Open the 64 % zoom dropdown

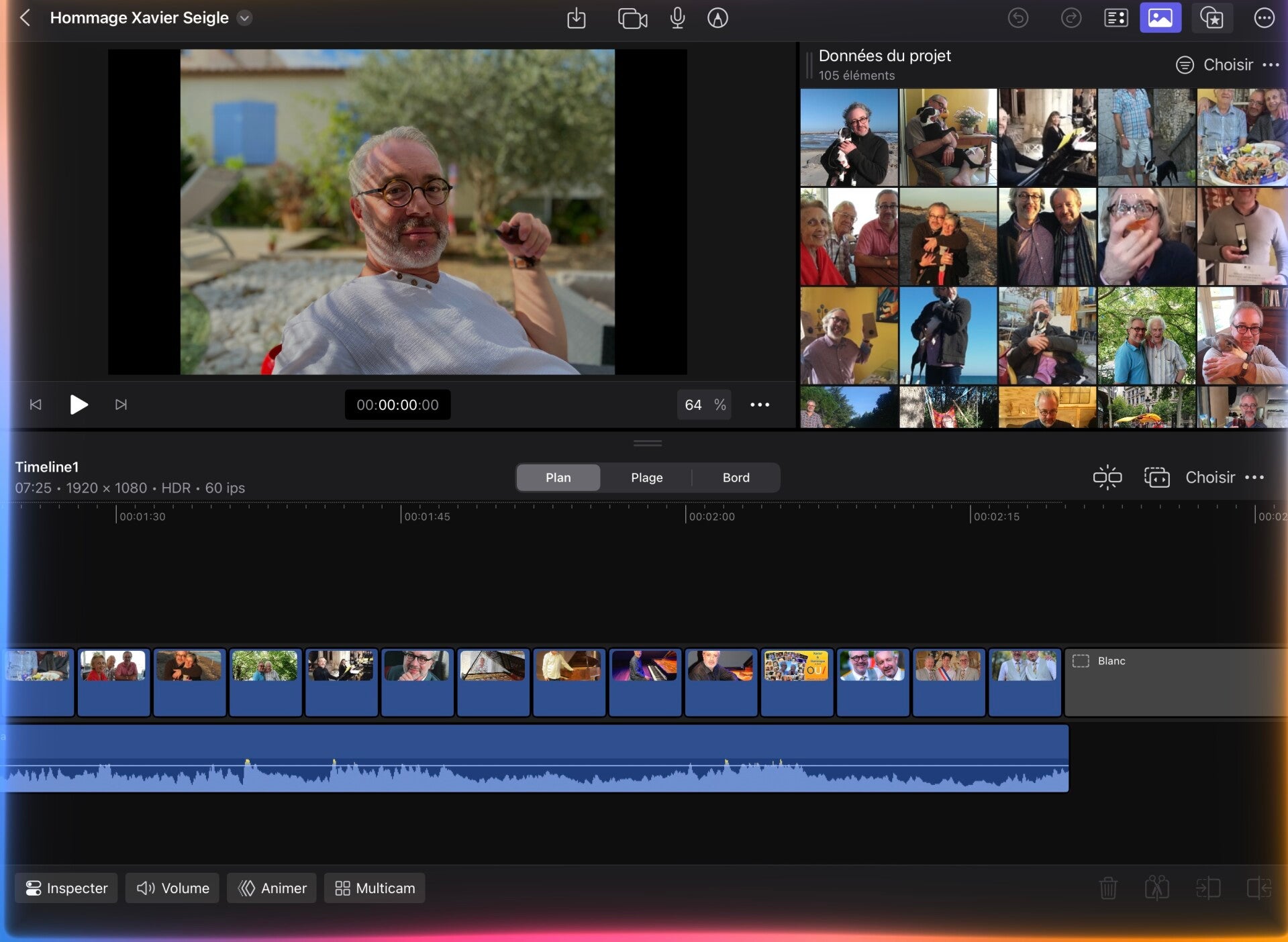pyautogui.click(x=703, y=405)
